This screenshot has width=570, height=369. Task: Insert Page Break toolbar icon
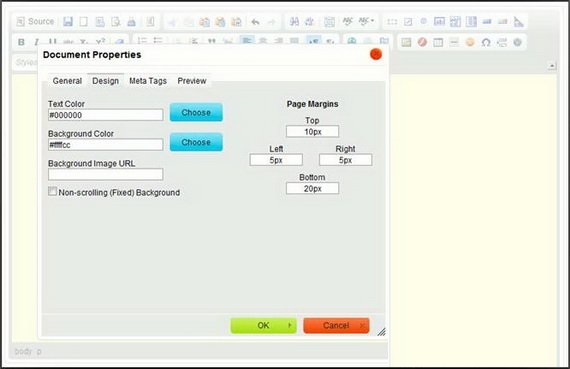[502, 42]
